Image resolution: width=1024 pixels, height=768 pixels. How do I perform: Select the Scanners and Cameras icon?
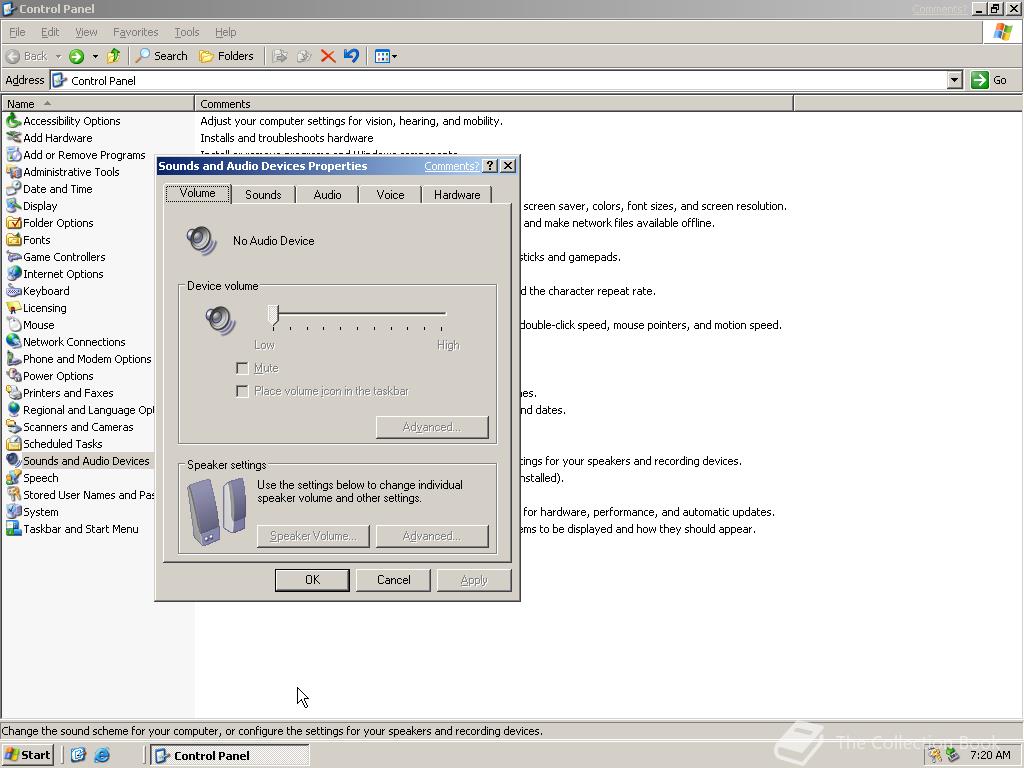click(x=14, y=426)
